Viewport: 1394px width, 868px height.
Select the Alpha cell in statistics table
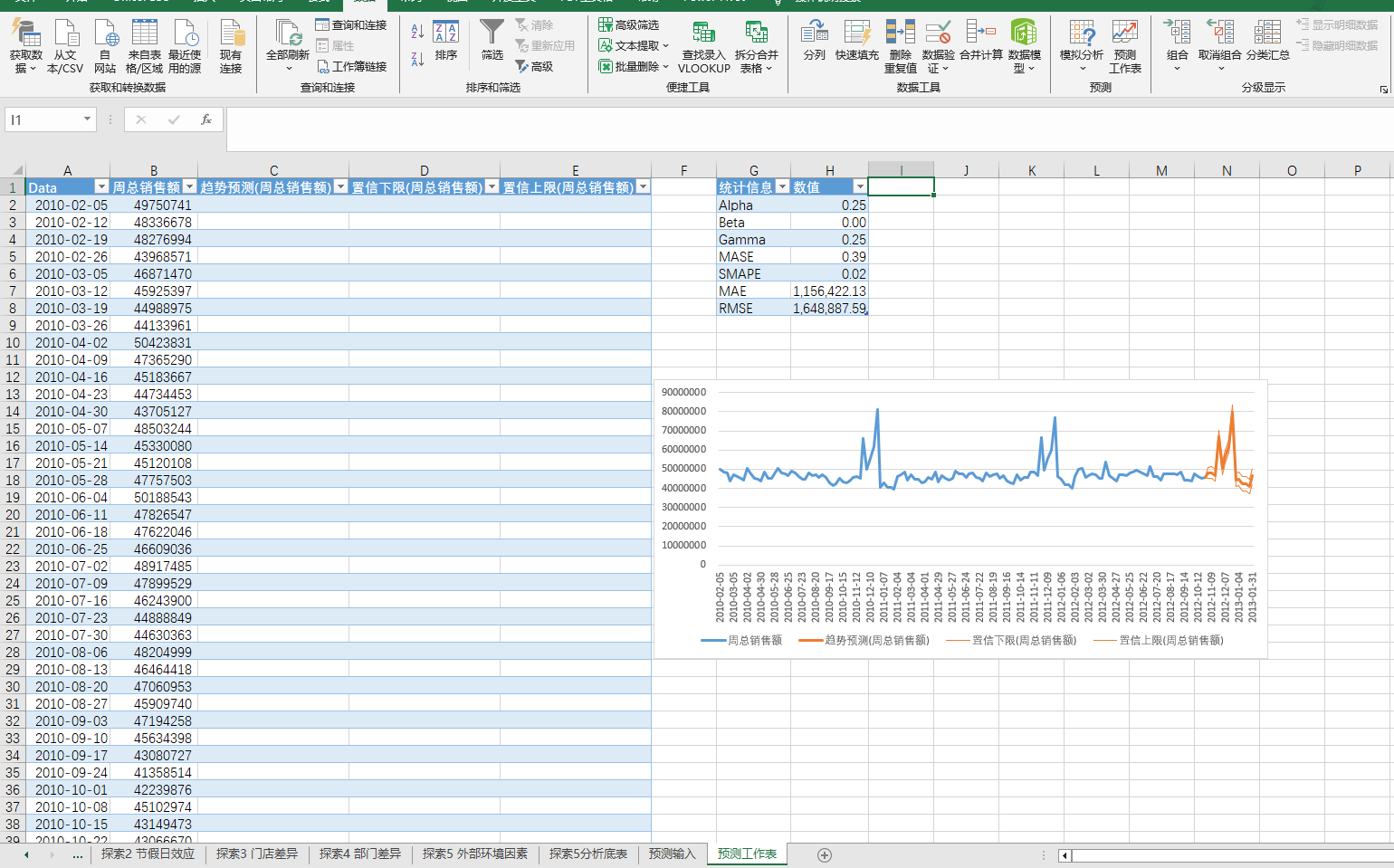click(x=753, y=205)
